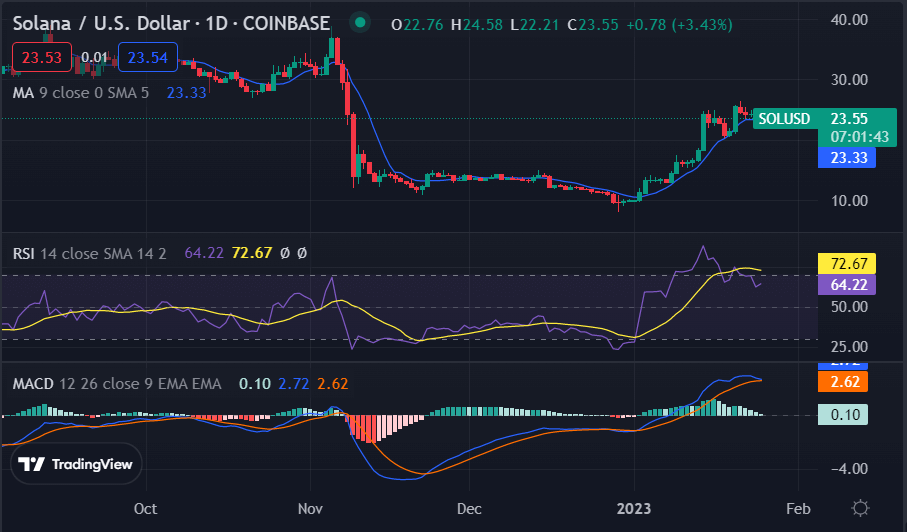The height and width of the screenshot is (532, 907).
Task: Select the MA 9 close indicator legend
Action: [x=80, y=93]
